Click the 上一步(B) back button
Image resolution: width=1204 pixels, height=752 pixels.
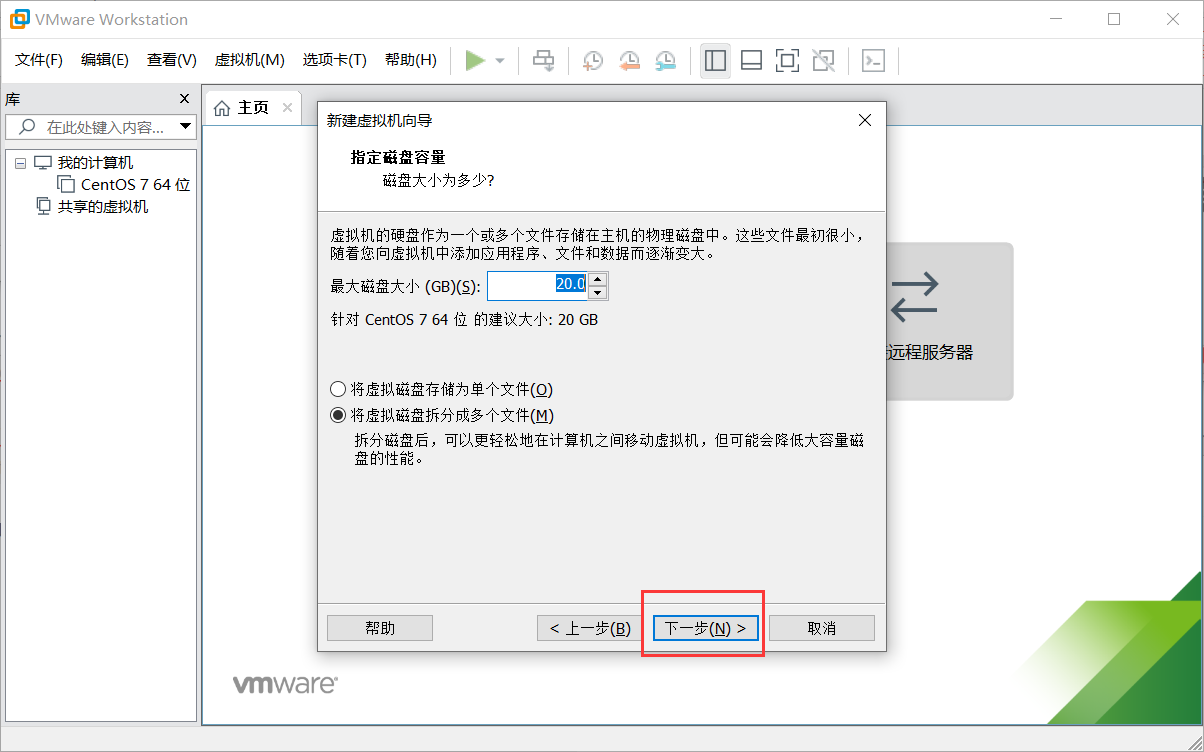coord(590,628)
